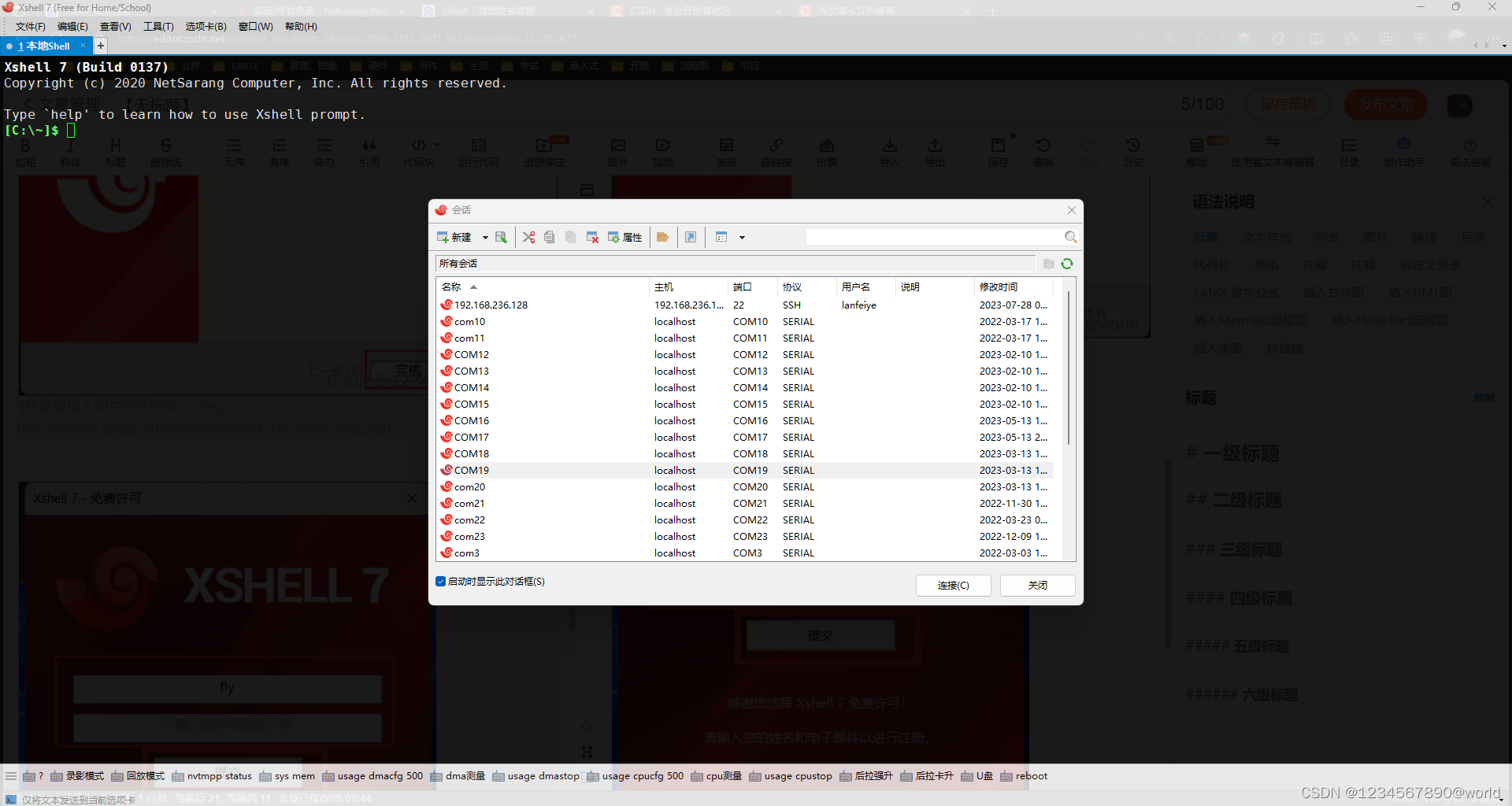Select the com3 session
This screenshot has height=806, width=1512.
[745, 553]
